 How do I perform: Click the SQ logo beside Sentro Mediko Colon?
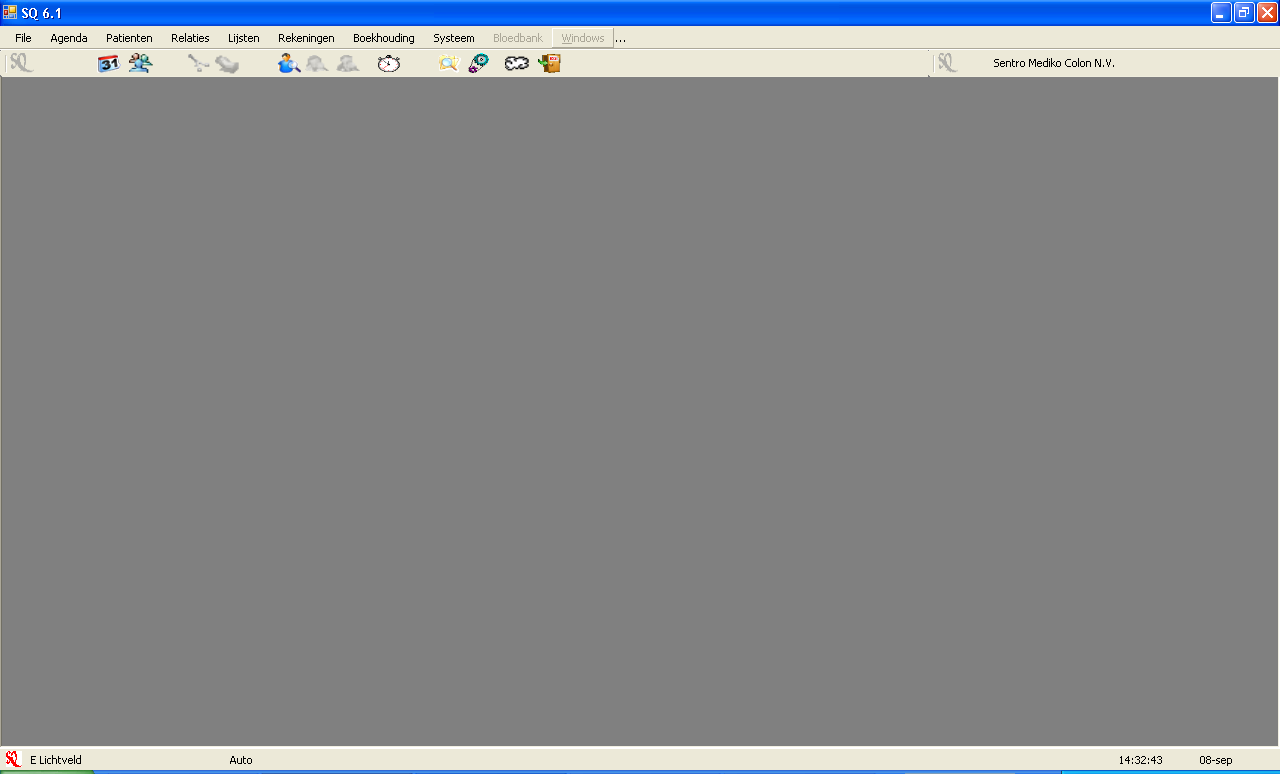point(947,64)
